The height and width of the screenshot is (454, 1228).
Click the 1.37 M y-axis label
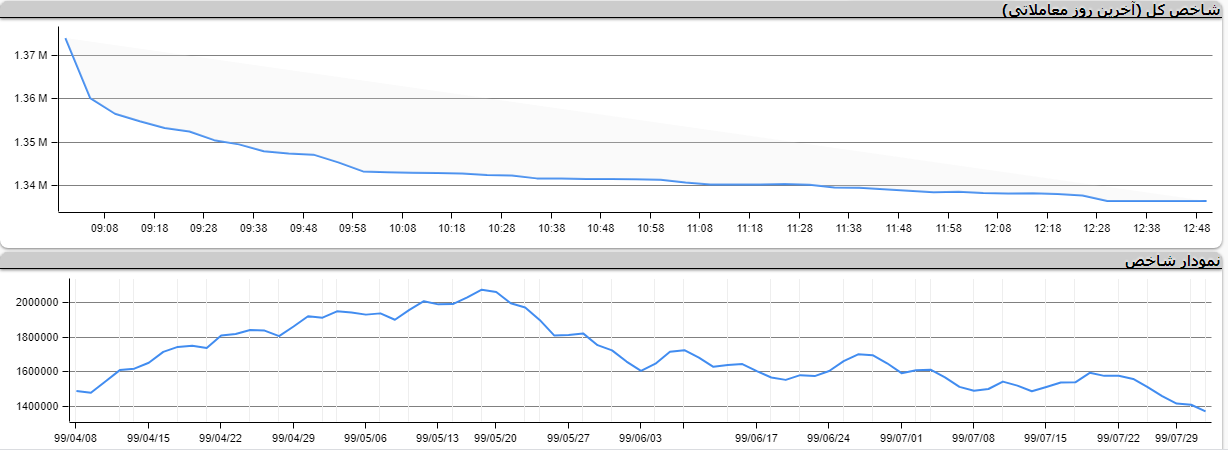pyautogui.click(x=31, y=56)
